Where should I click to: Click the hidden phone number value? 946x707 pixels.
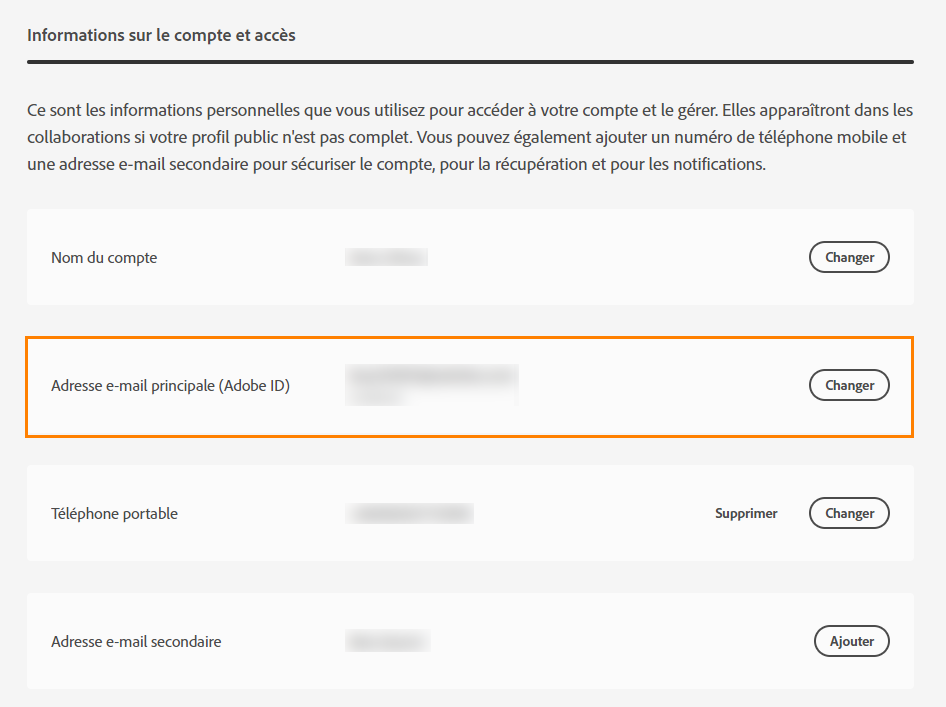[x=408, y=513]
